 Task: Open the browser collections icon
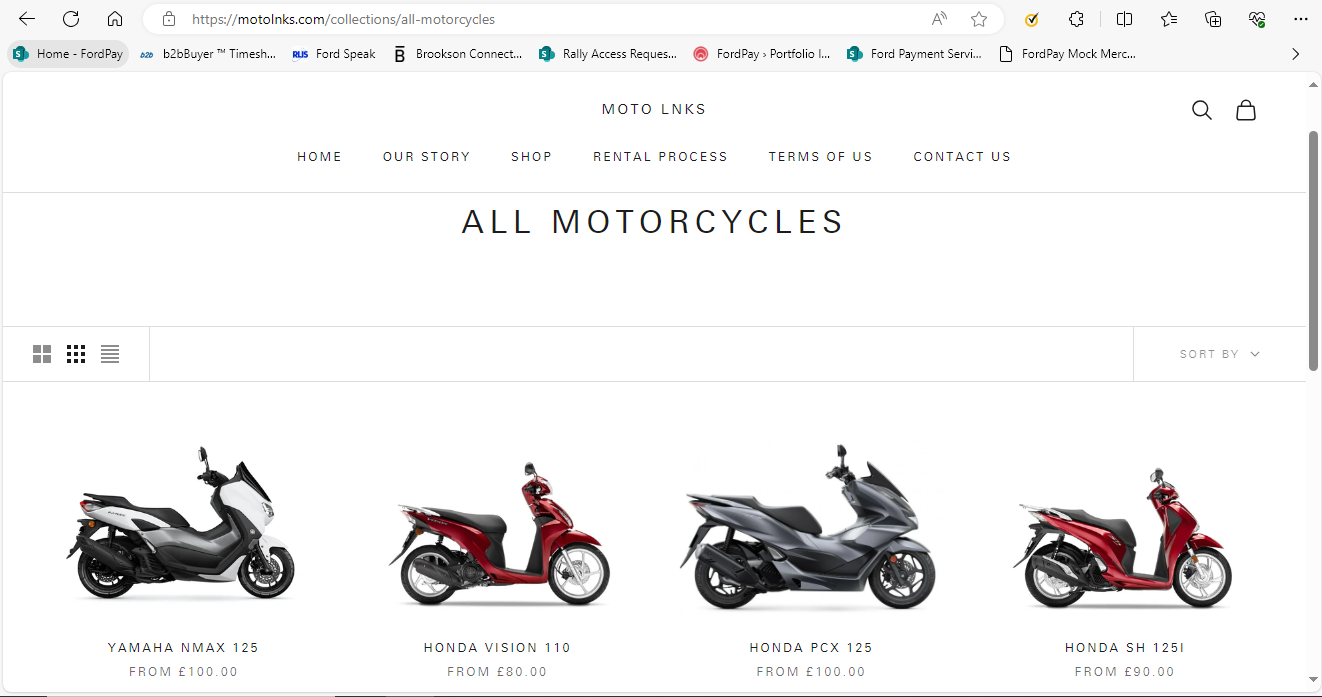1213,19
